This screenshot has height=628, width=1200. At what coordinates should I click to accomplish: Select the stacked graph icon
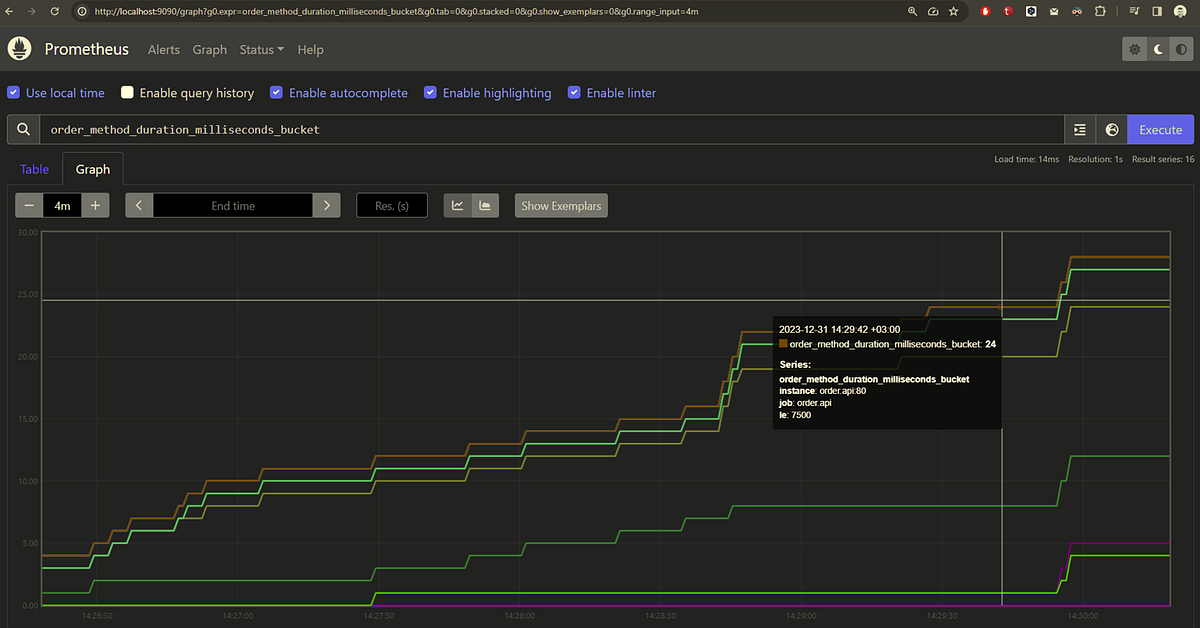tap(486, 205)
